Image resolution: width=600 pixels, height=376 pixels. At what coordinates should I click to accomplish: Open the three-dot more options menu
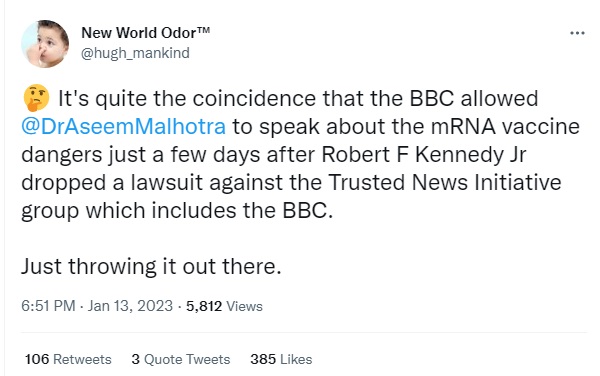pyautogui.click(x=577, y=33)
